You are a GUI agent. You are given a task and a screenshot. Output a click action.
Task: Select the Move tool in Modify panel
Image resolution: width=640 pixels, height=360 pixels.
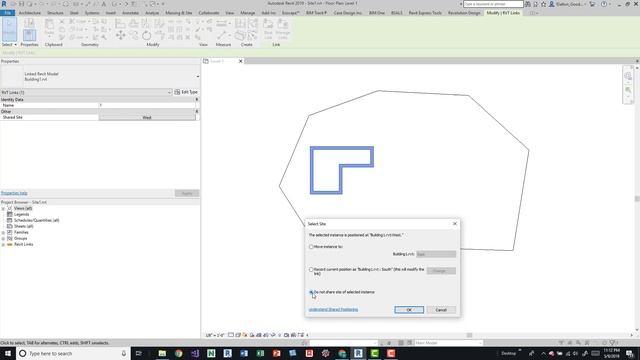(120, 36)
